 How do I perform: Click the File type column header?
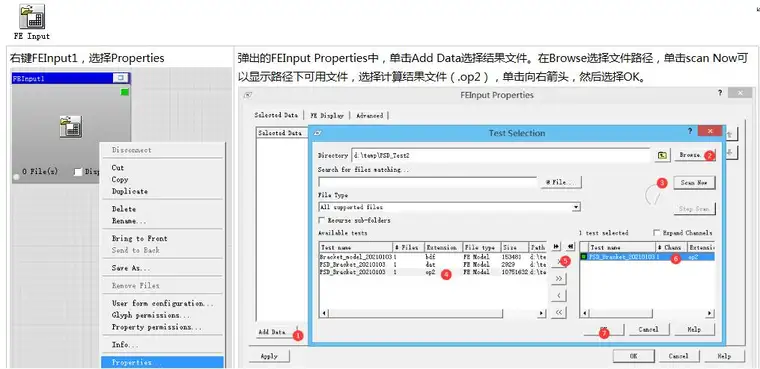[x=481, y=247]
